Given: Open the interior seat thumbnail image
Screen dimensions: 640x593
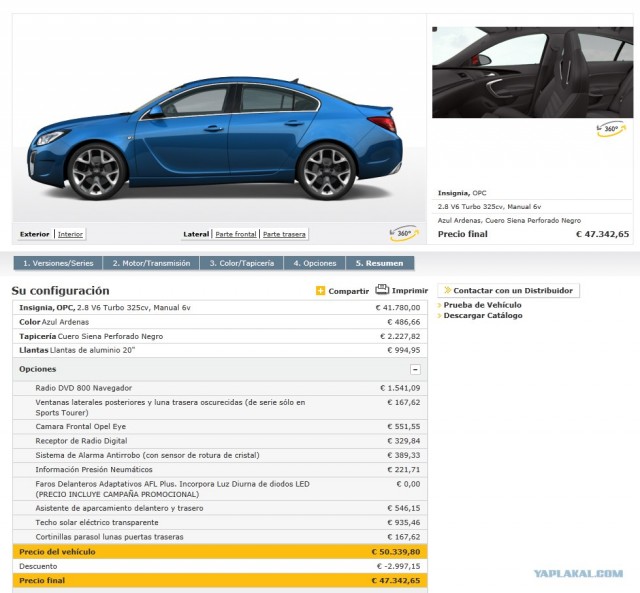Looking at the screenshot, I should coord(533,73).
